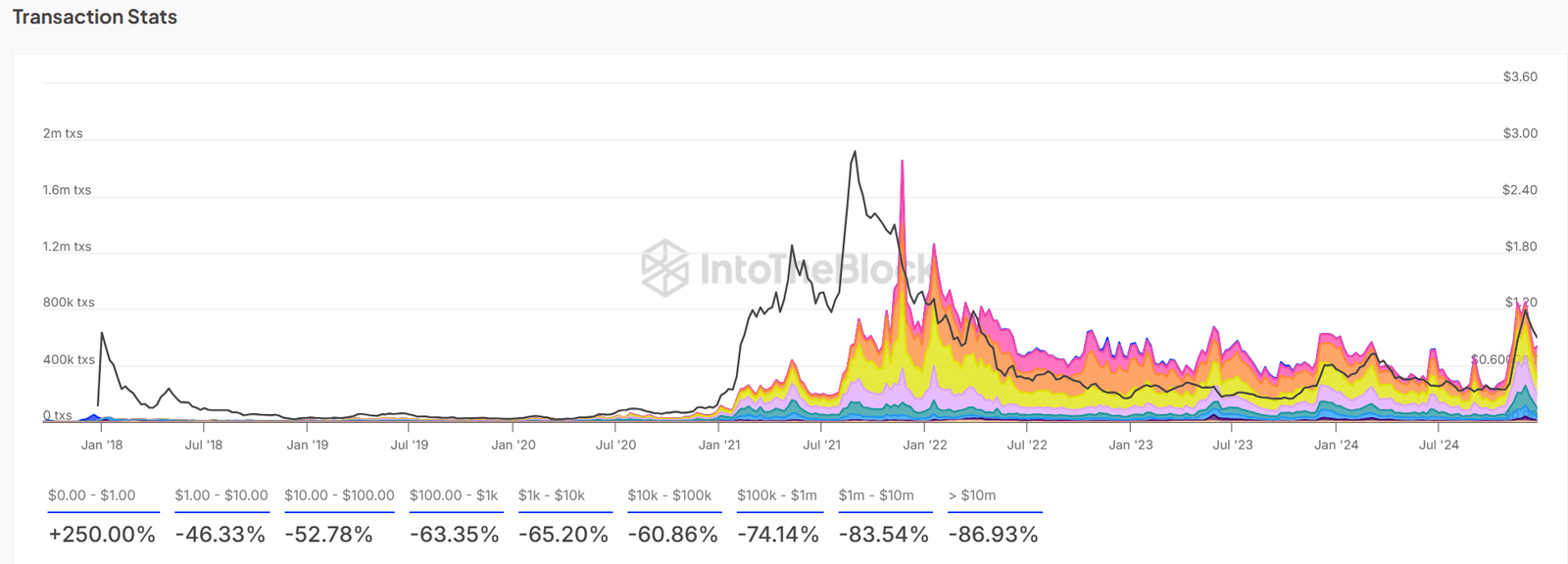Click the $3.60 price axis label
This screenshot has height=564, width=1568.
coord(1520,76)
